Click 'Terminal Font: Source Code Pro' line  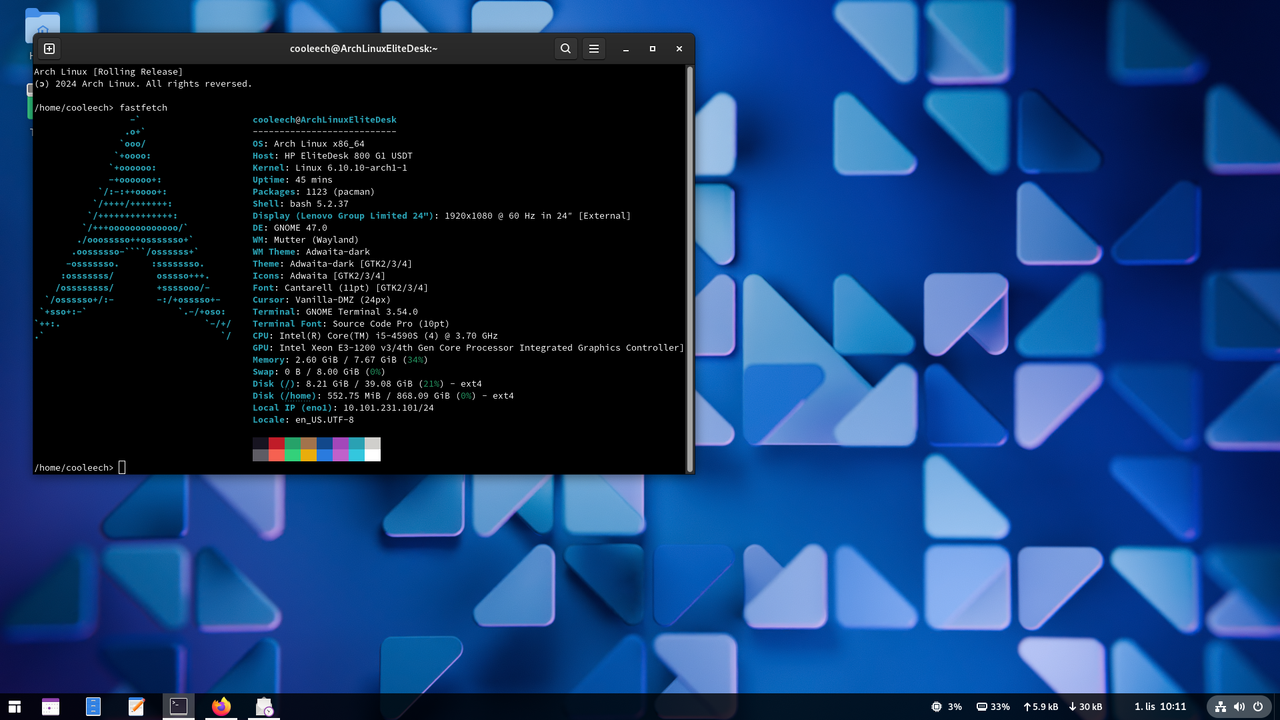[351, 324]
